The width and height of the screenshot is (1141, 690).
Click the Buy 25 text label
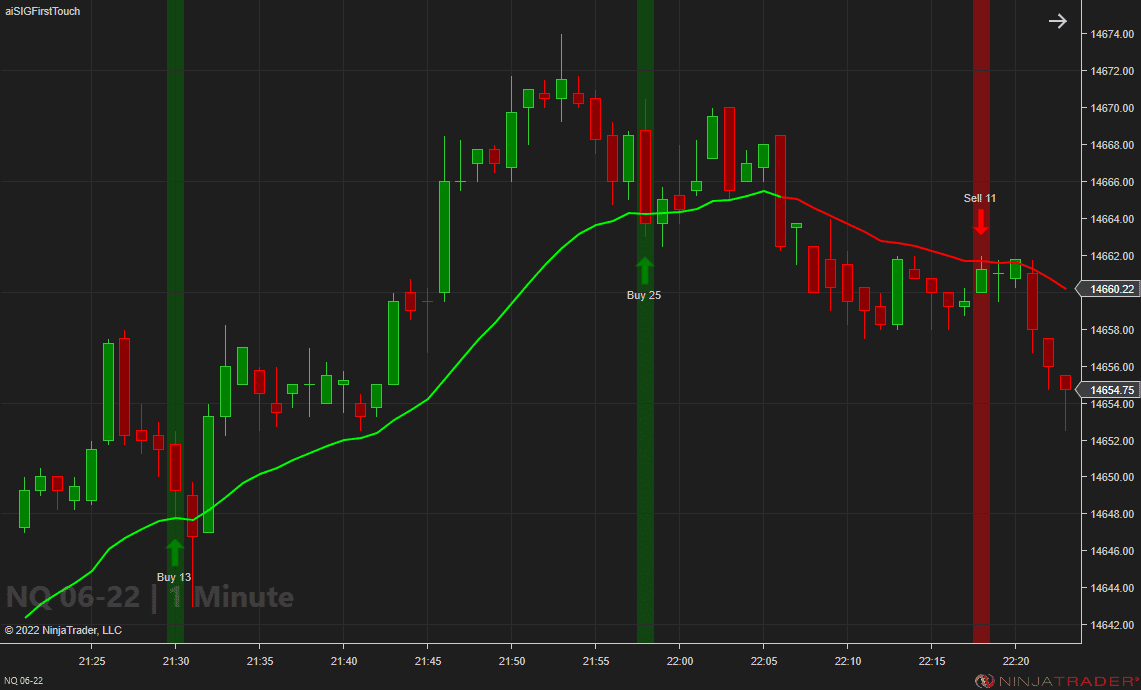click(x=643, y=295)
